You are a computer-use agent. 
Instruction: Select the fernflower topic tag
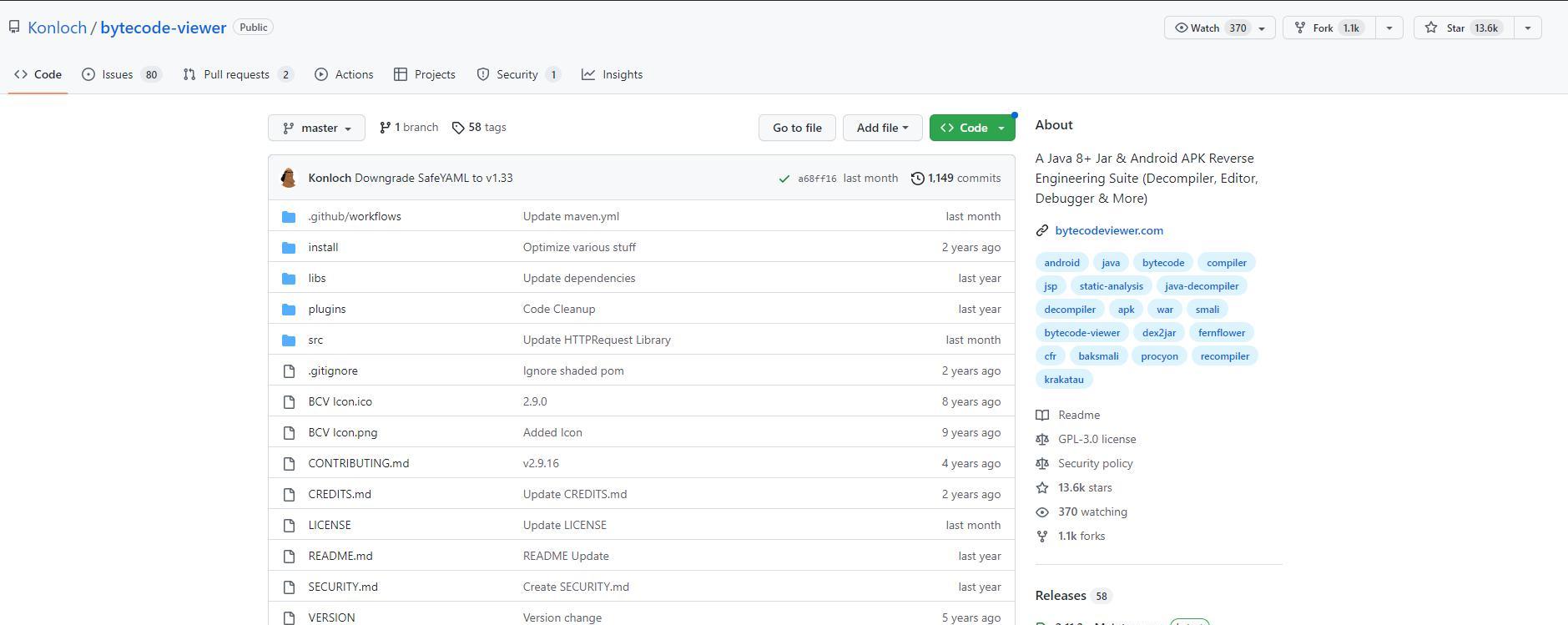[x=1222, y=333]
